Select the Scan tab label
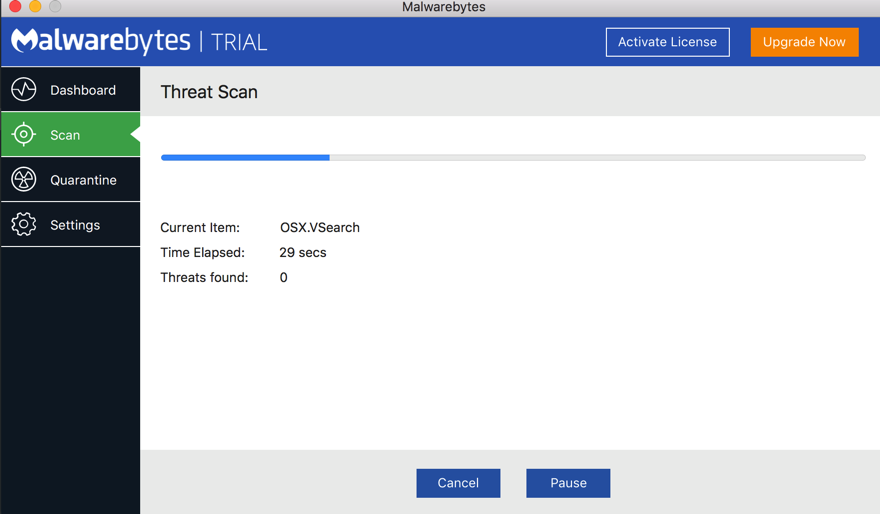The width and height of the screenshot is (880, 514). click(x=65, y=135)
